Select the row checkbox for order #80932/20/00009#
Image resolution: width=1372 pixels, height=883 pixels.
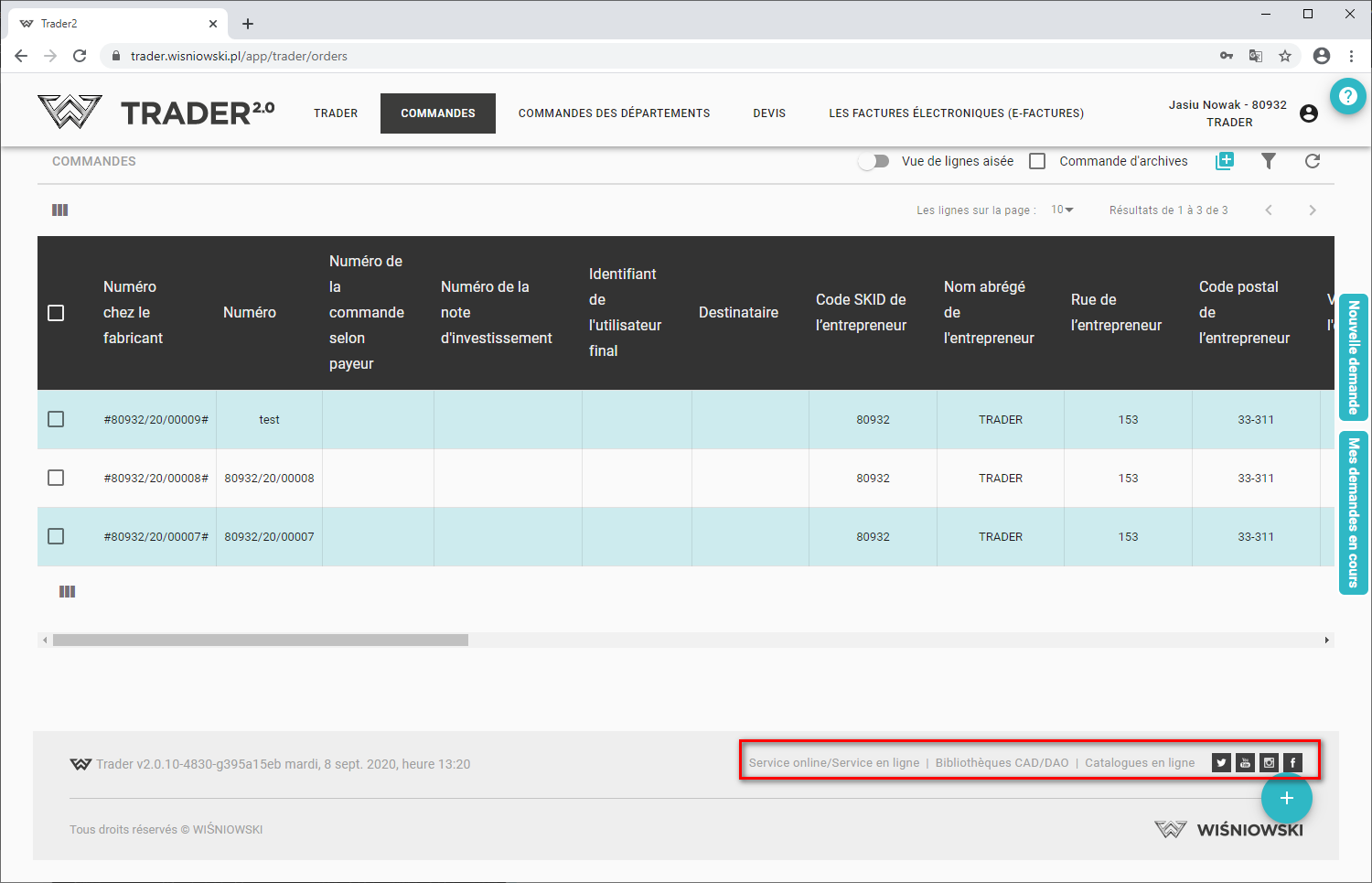(x=56, y=419)
